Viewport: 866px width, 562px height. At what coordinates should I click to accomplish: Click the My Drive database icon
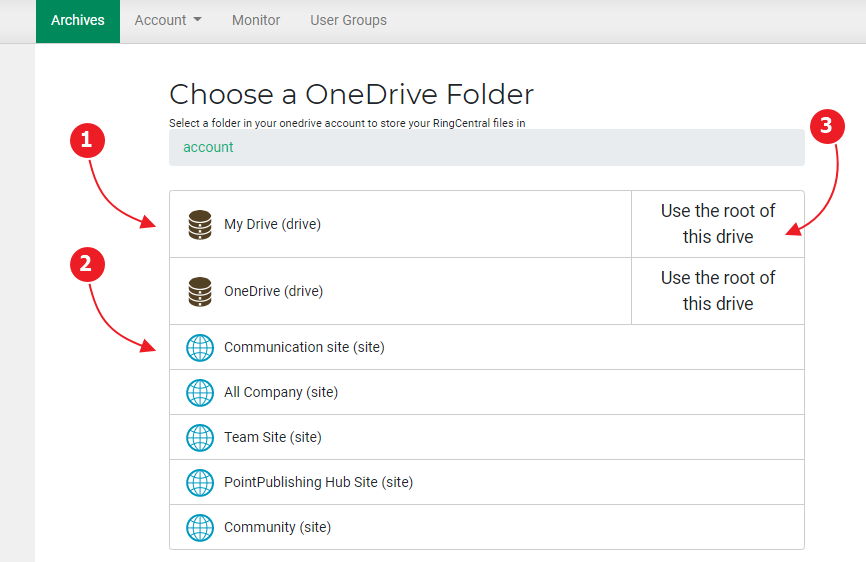[199, 225]
